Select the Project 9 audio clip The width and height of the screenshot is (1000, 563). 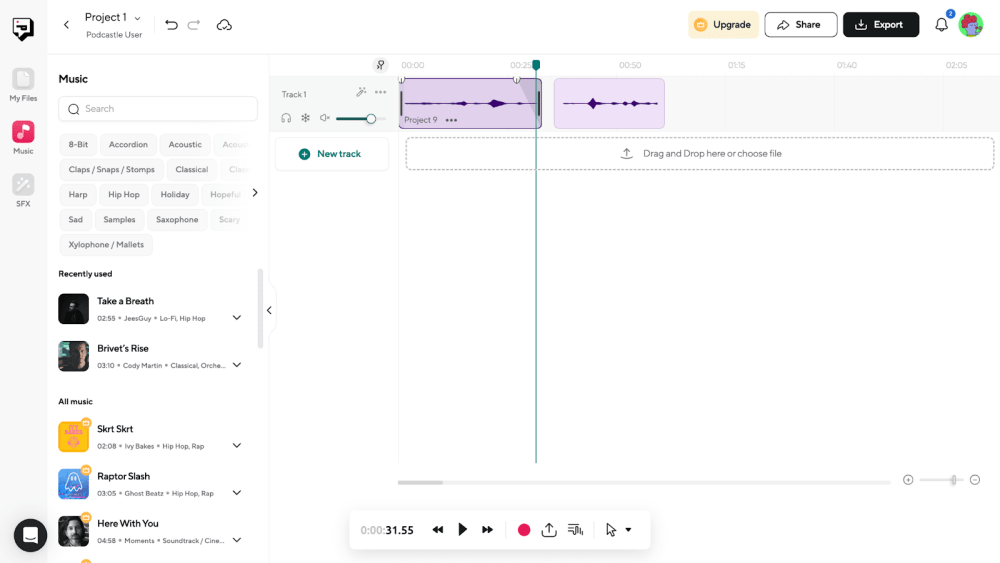tap(470, 103)
